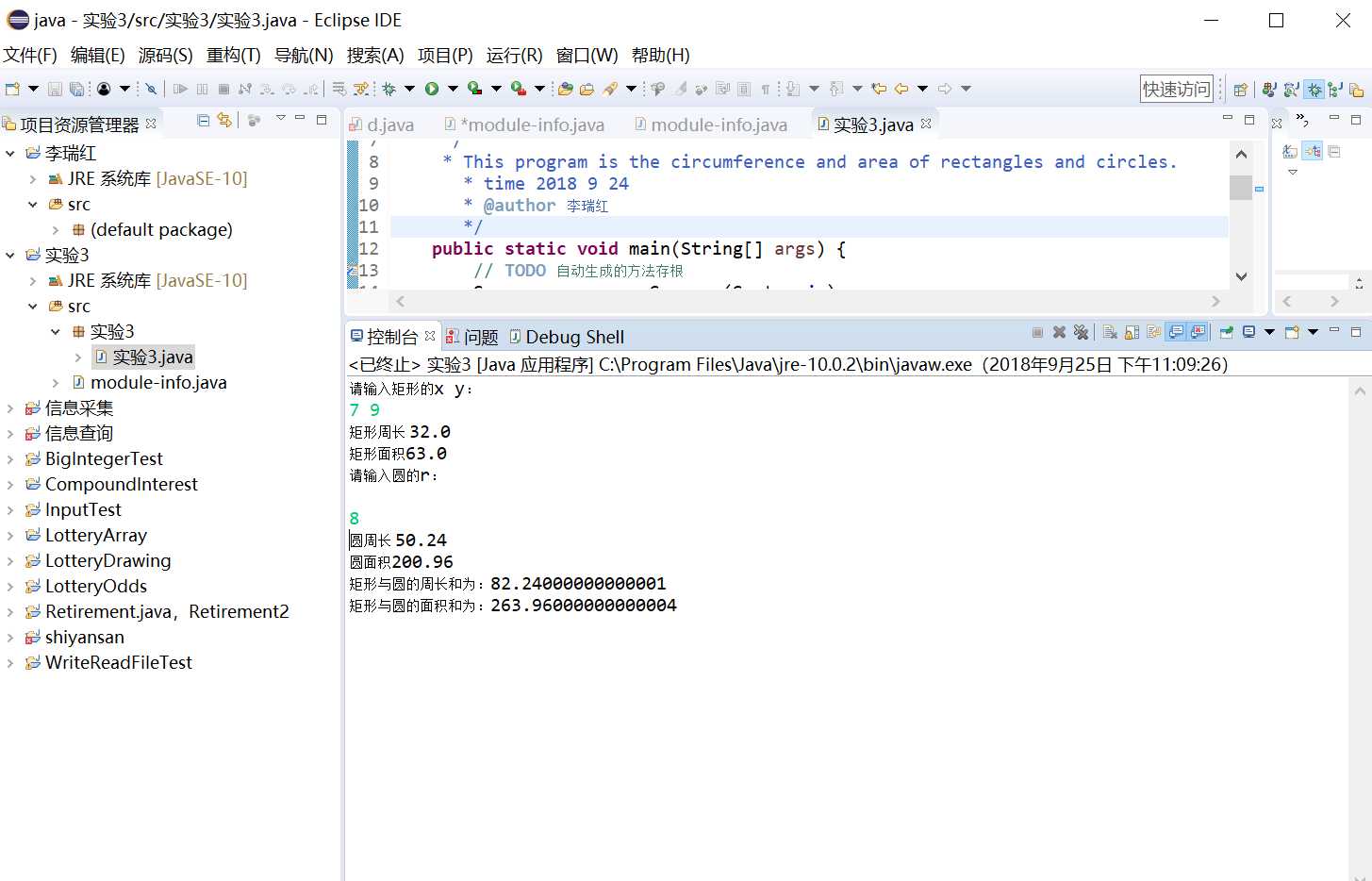Open the 源码(S) menu
Viewport: 1372px width, 881px height.
point(166,56)
